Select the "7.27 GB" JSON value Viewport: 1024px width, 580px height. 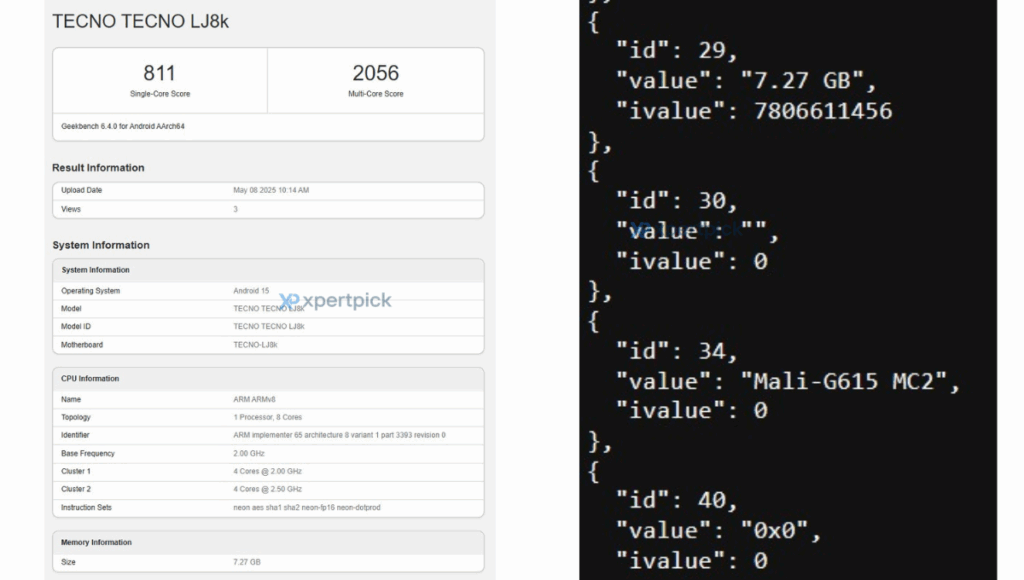pyautogui.click(x=801, y=80)
